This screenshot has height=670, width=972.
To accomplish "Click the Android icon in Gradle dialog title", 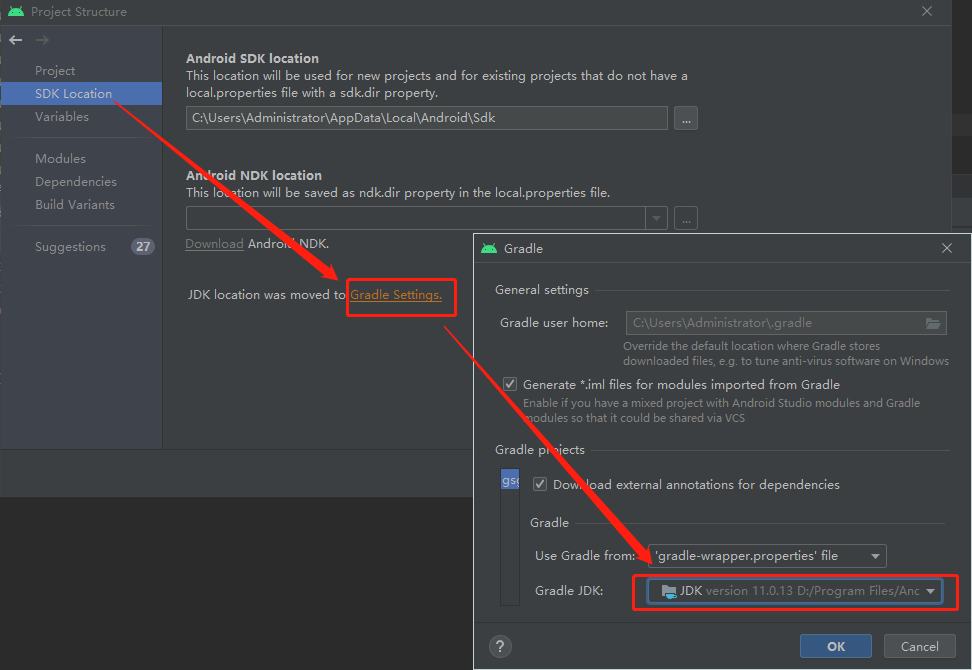I will [x=489, y=249].
